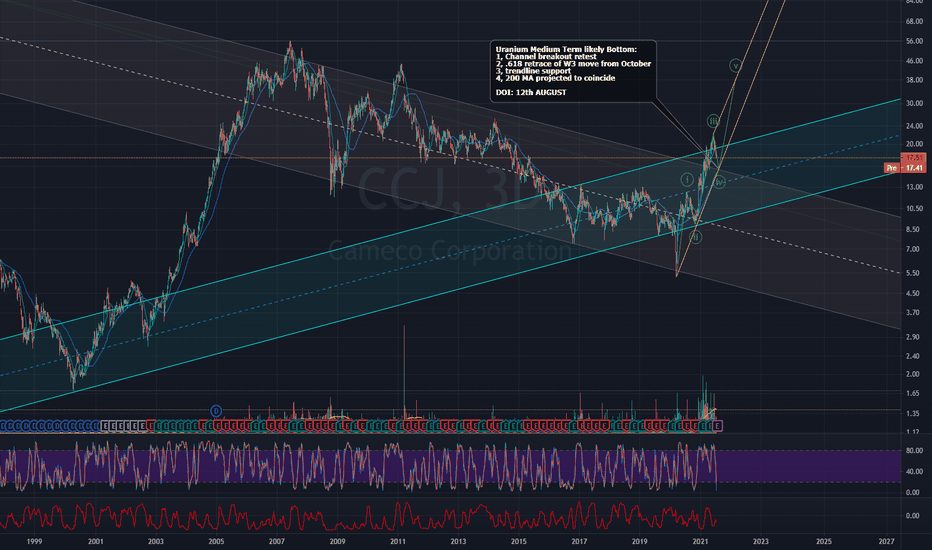This screenshot has height=550, width=932.
Task: Click the 2009 label on time axis
Action: (337, 542)
